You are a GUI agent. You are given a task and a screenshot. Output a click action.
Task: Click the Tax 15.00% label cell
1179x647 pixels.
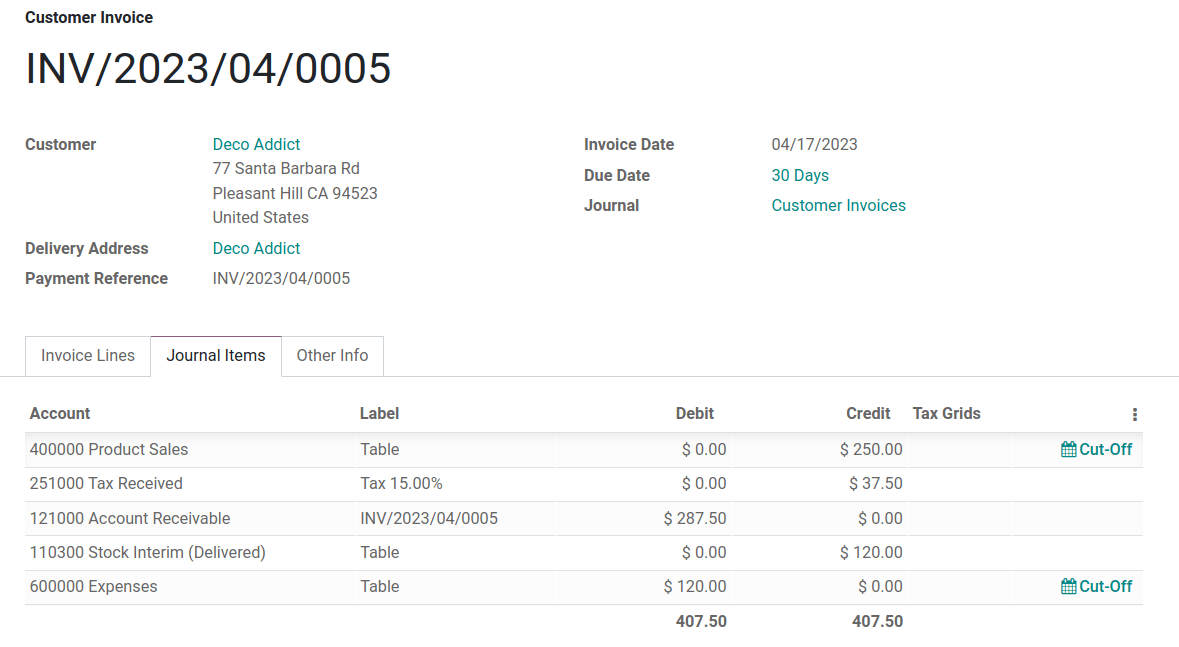(402, 484)
